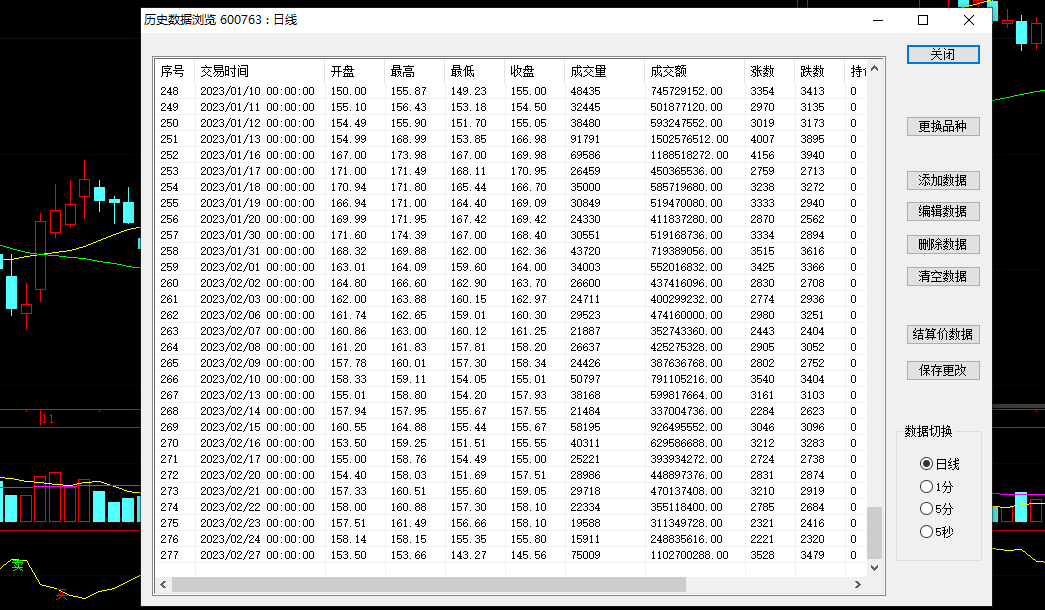Click amount cell 1102700288.00
This screenshot has height=610, width=1045.
pyautogui.click(x=689, y=555)
